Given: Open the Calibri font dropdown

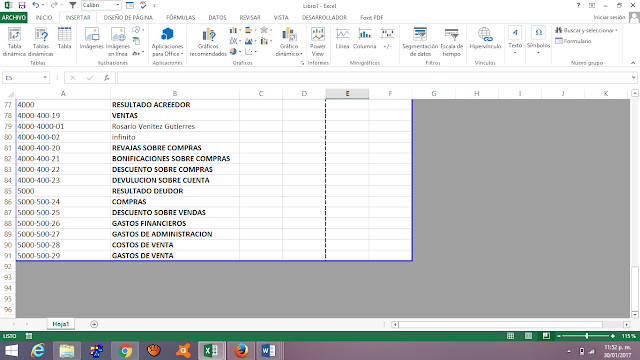Looking at the screenshot, I should [118, 5].
